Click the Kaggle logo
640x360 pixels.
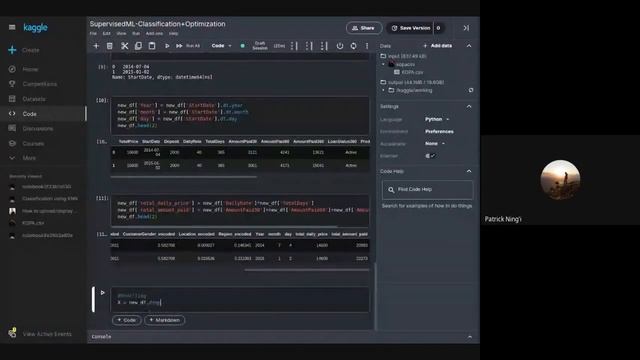point(35,27)
